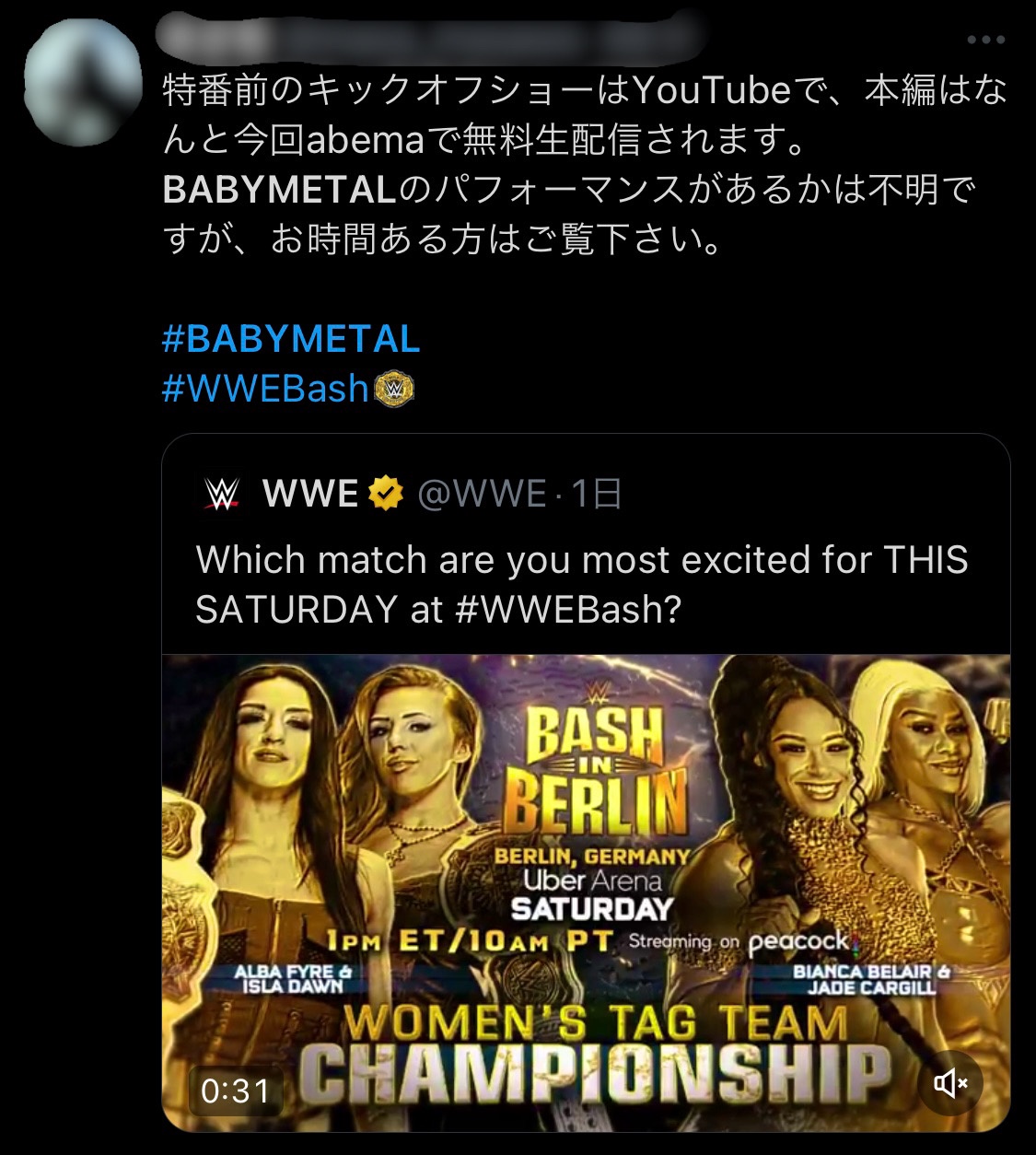This screenshot has height=1155, width=1036.
Task: Click the gold verified badge next to WWE
Action: tap(387, 495)
